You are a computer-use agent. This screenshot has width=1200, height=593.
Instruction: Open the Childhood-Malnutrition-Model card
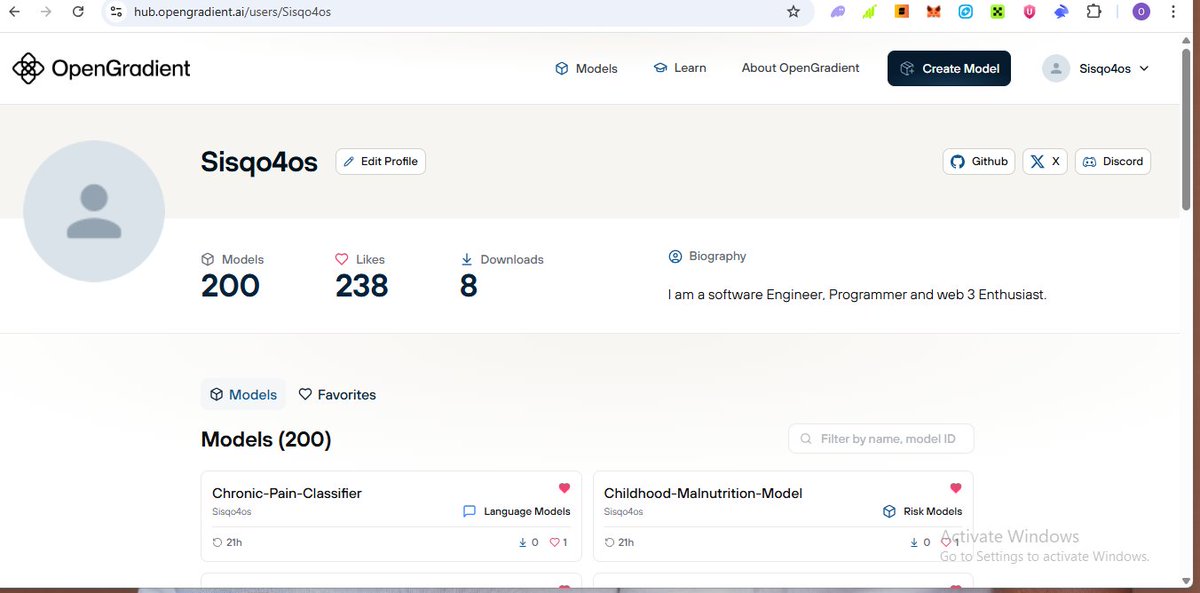(x=783, y=516)
